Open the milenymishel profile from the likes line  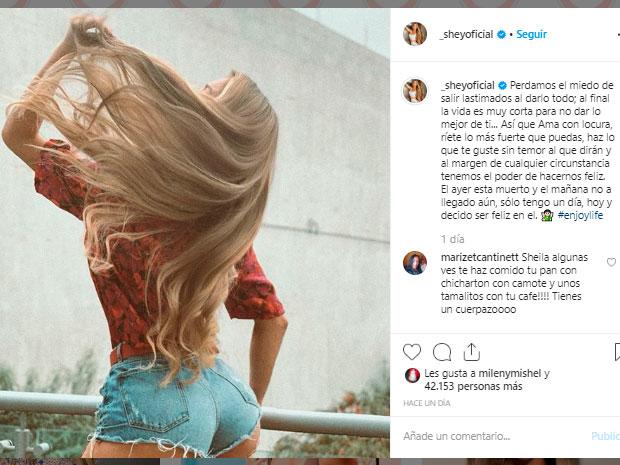coord(510,373)
